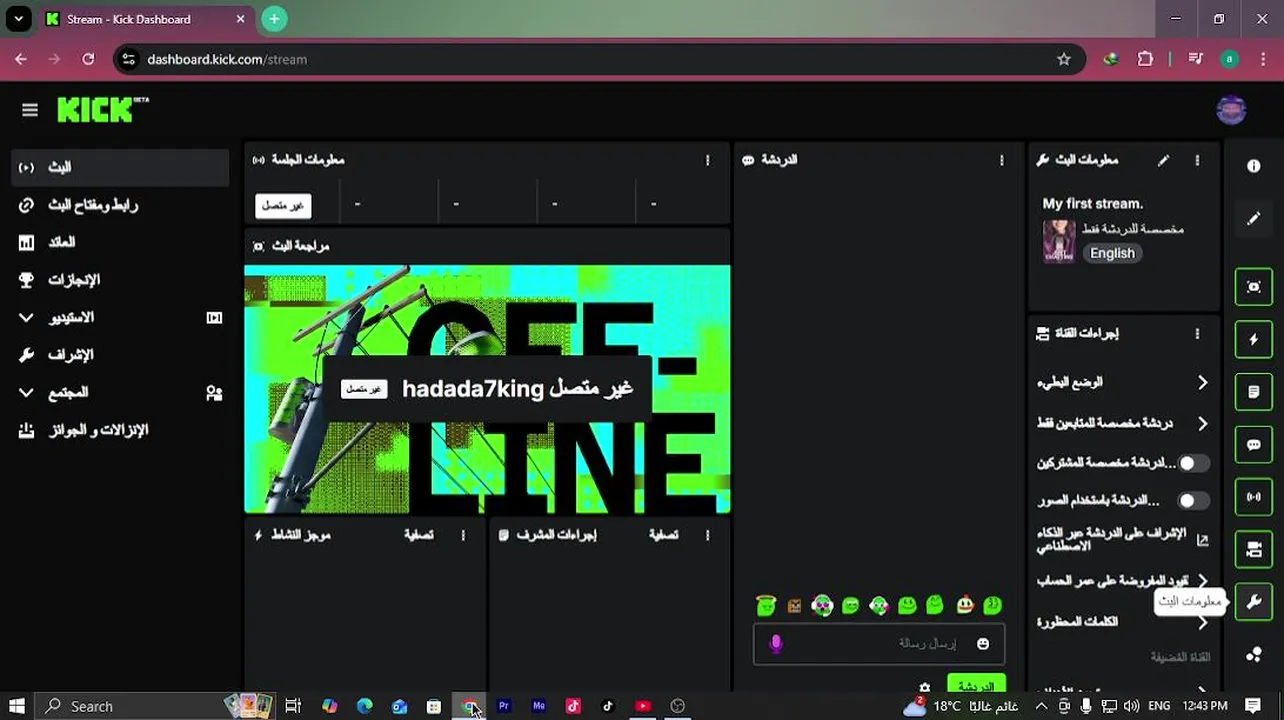Click the pencil edit icon in right sidebar

(1253, 218)
